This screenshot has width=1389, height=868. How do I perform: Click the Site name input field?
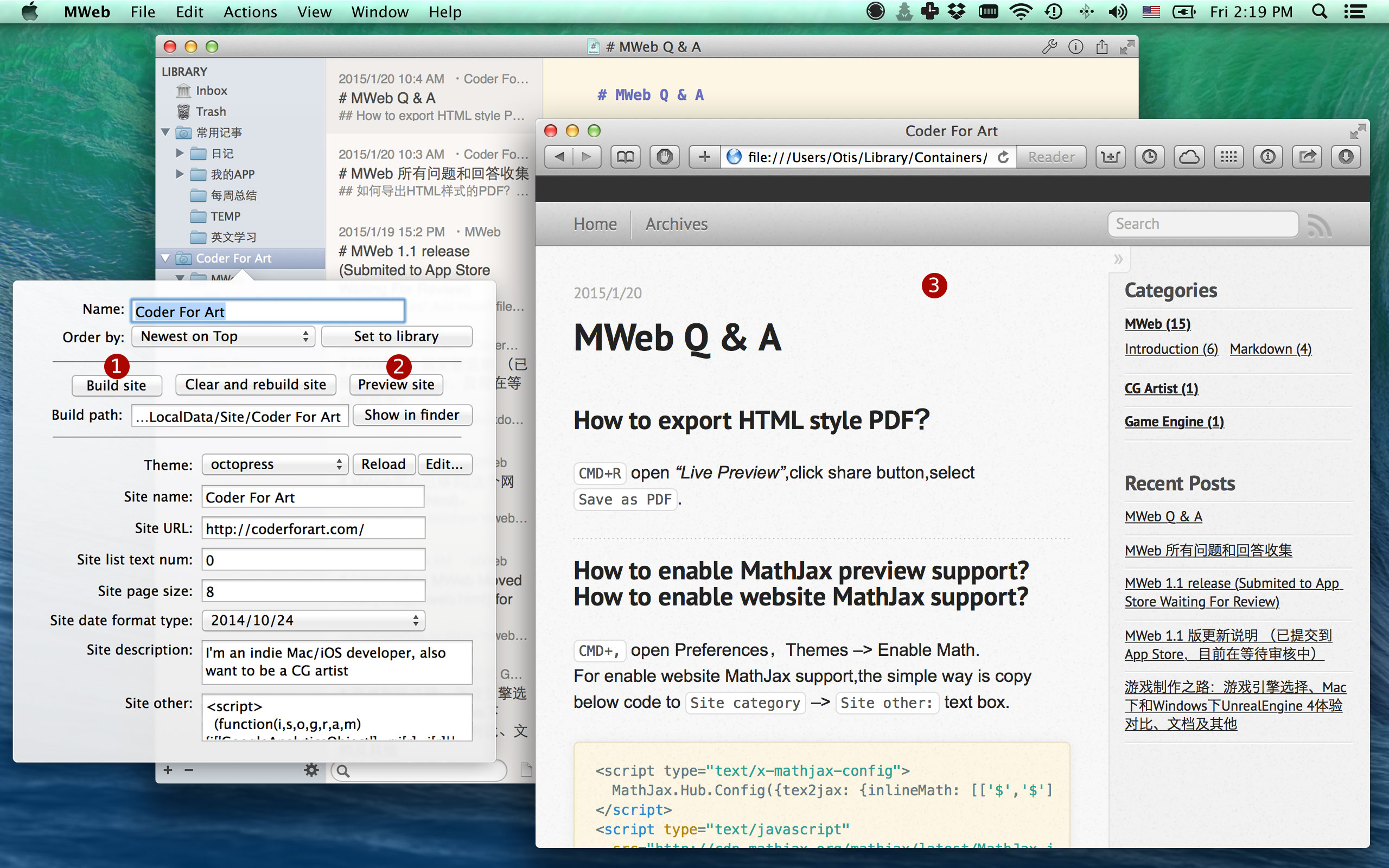click(x=311, y=497)
